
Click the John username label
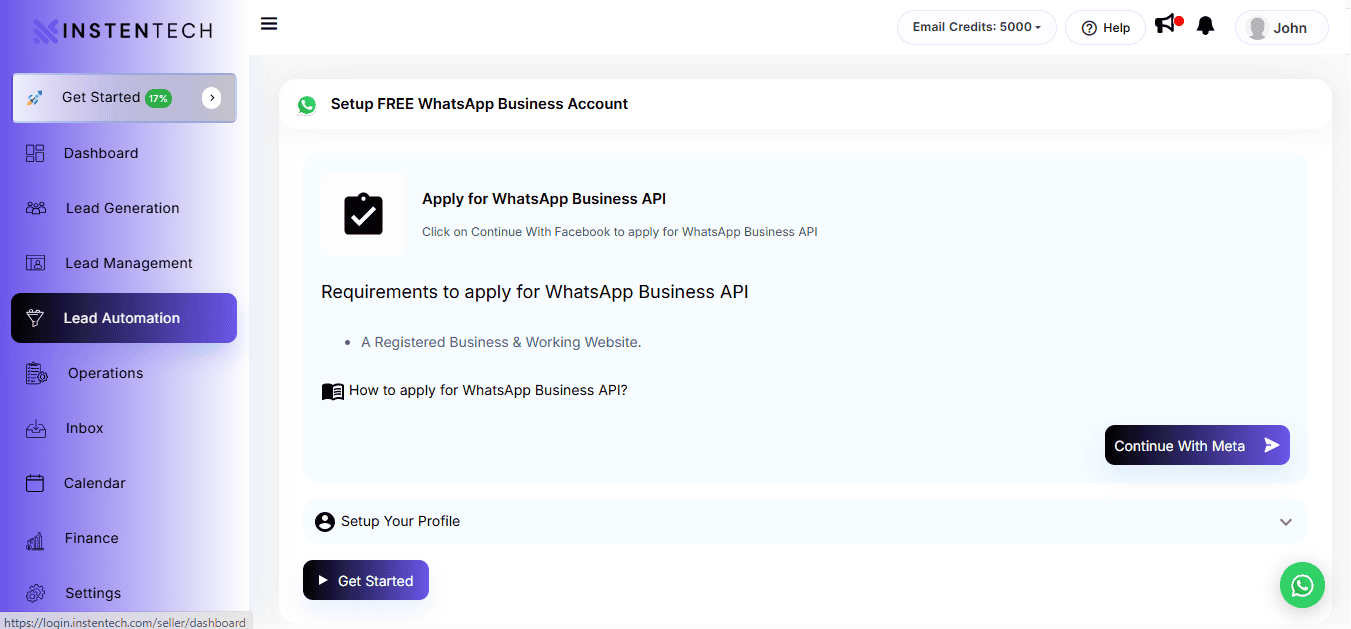(1290, 28)
